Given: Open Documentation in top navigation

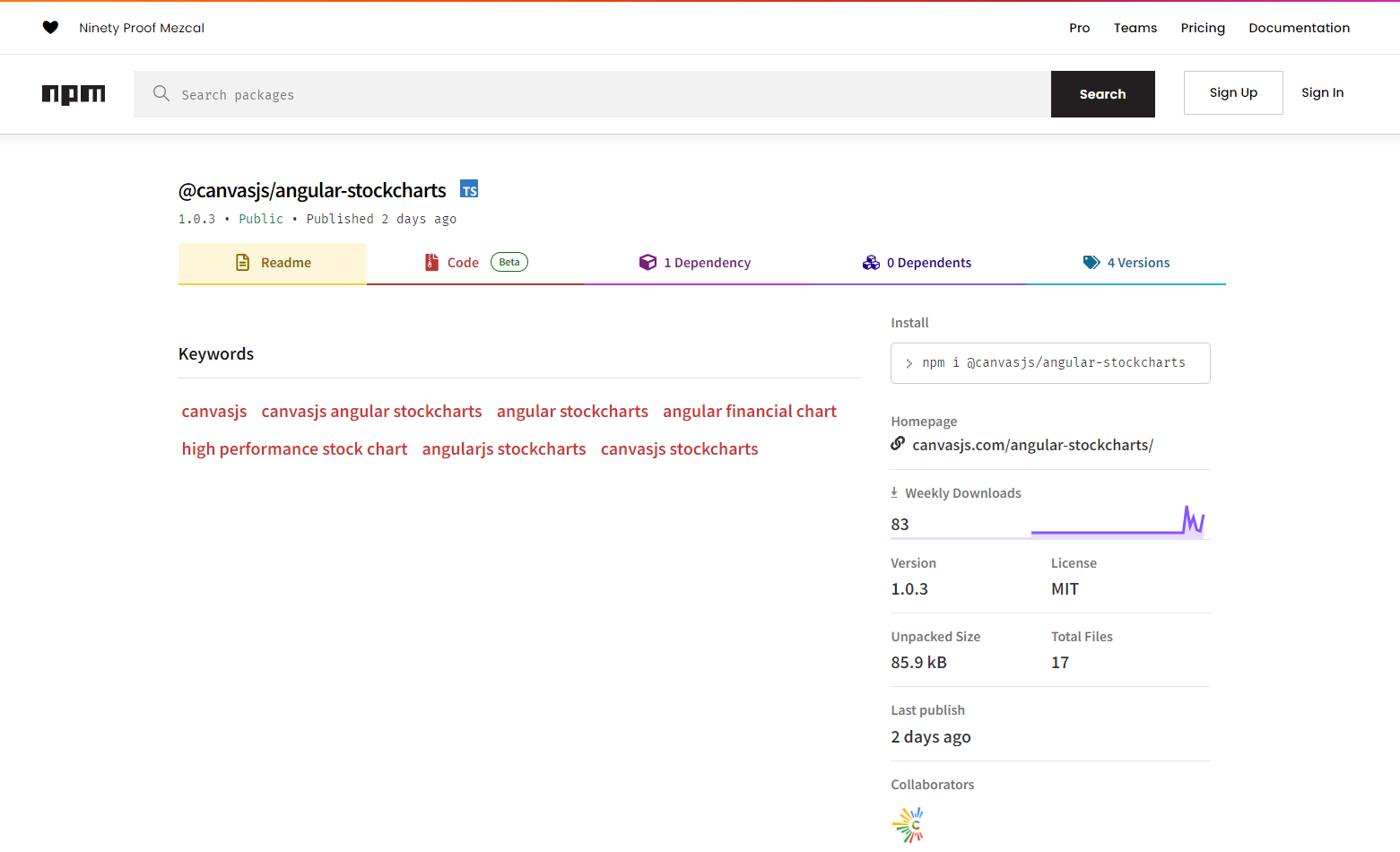Looking at the screenshot, I should [1300, 28].
